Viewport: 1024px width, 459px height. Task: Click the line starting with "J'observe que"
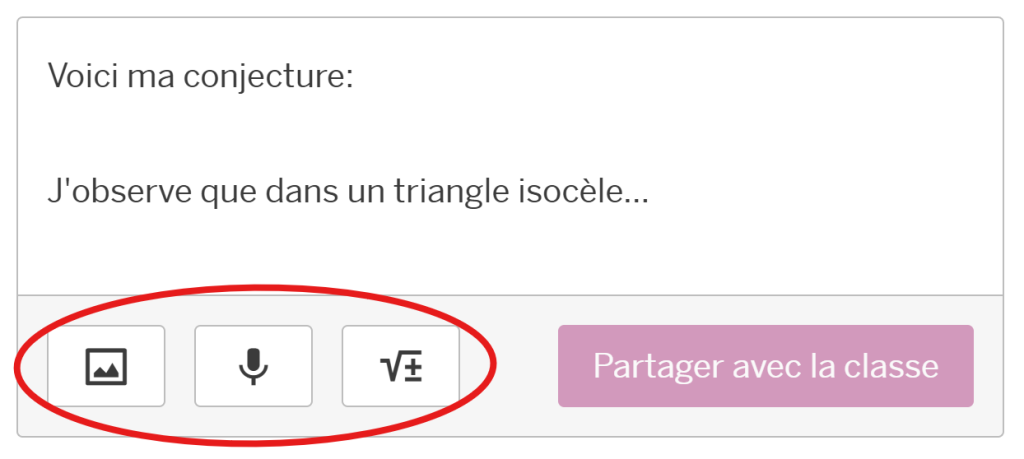(x=348, y=191)
